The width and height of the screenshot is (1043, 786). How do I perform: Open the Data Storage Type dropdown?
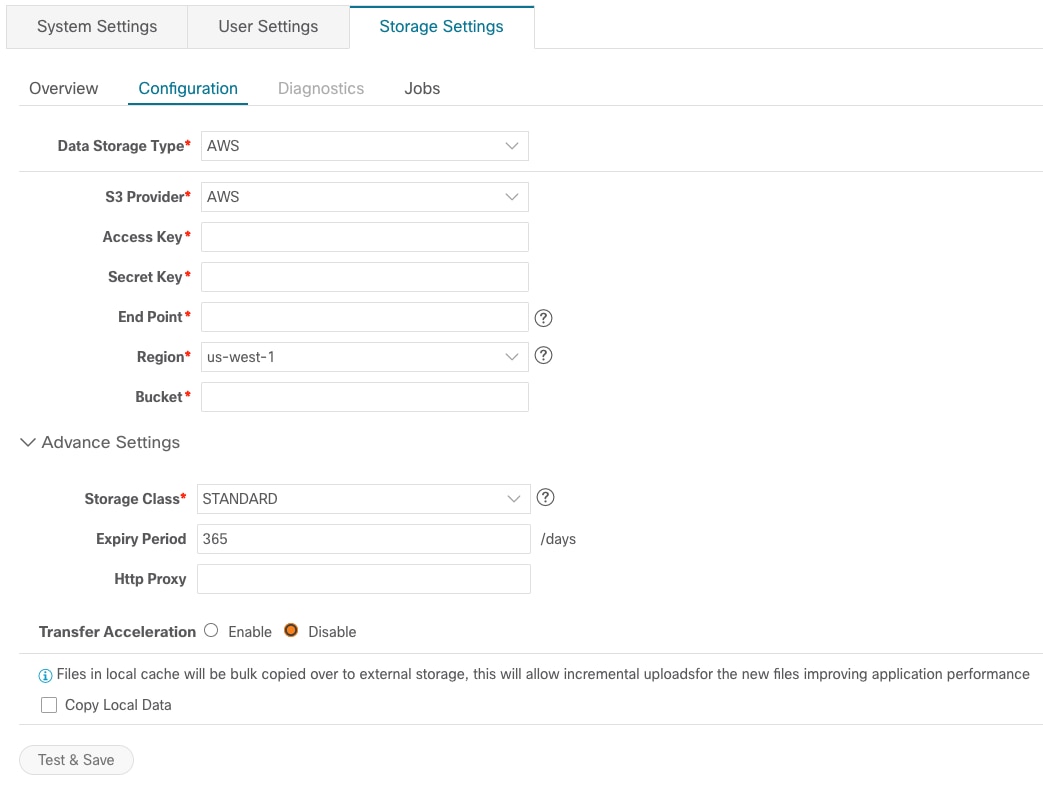(x=364, y=146)
